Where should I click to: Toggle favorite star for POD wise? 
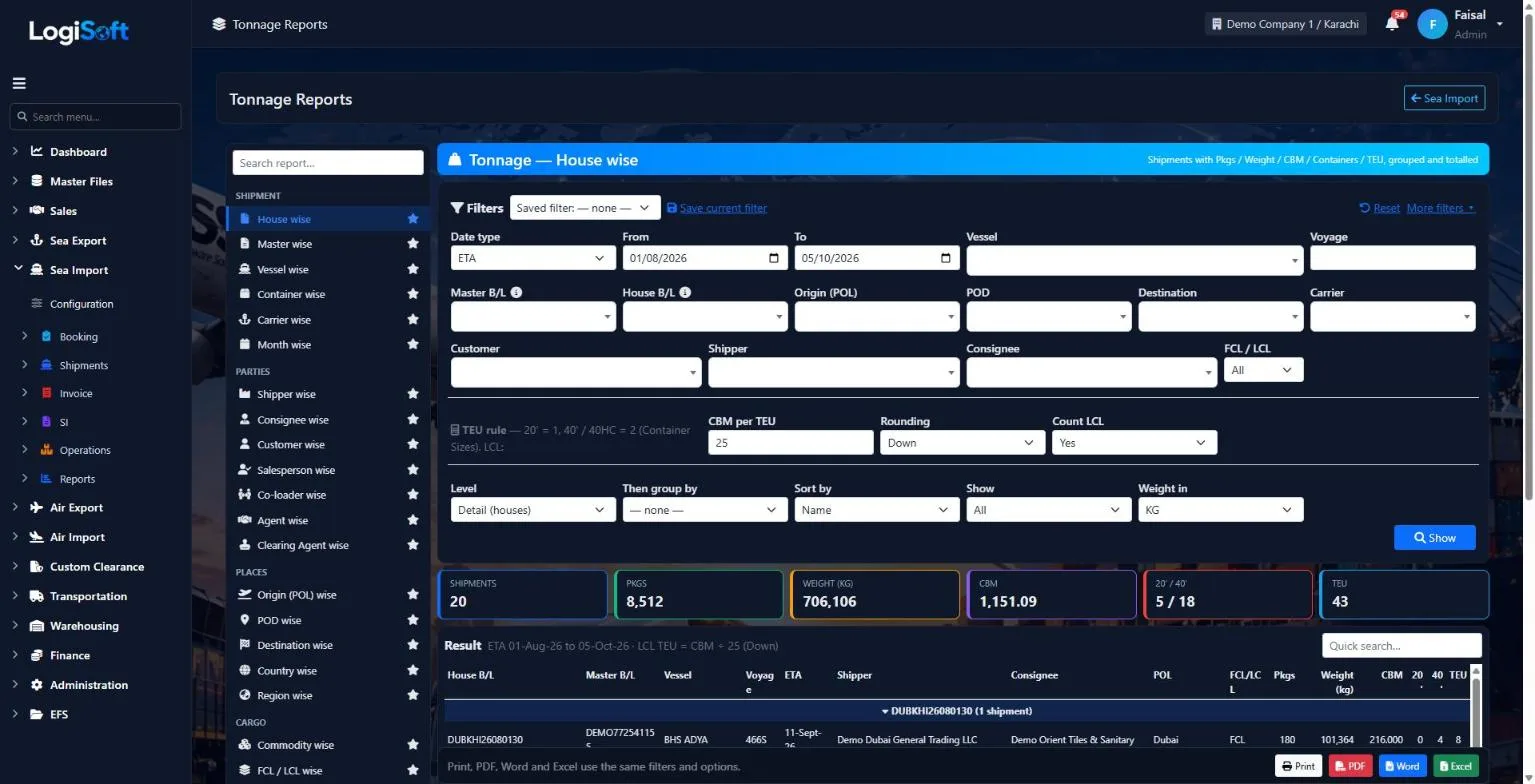pyautogui.click(x=413, y=620)
